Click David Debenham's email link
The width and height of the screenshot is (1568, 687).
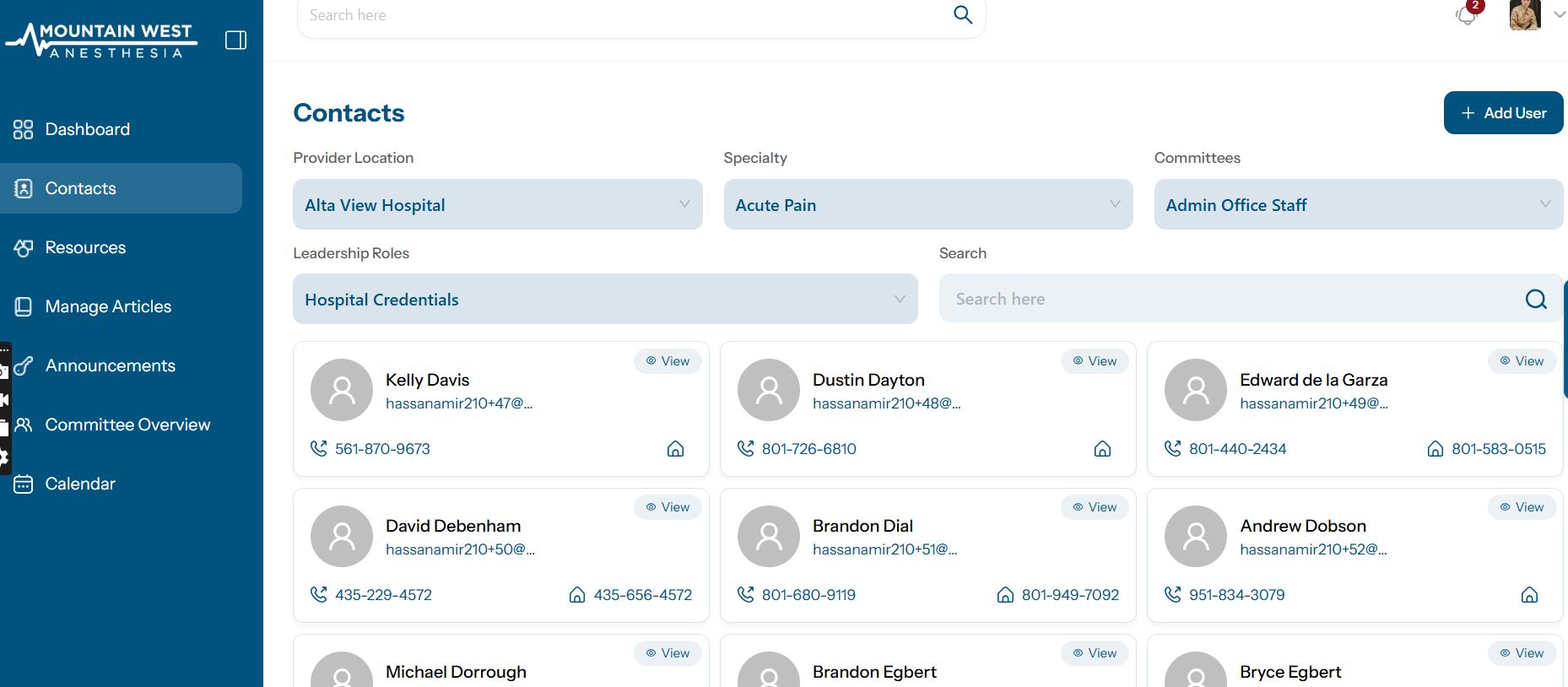(460, 549)
